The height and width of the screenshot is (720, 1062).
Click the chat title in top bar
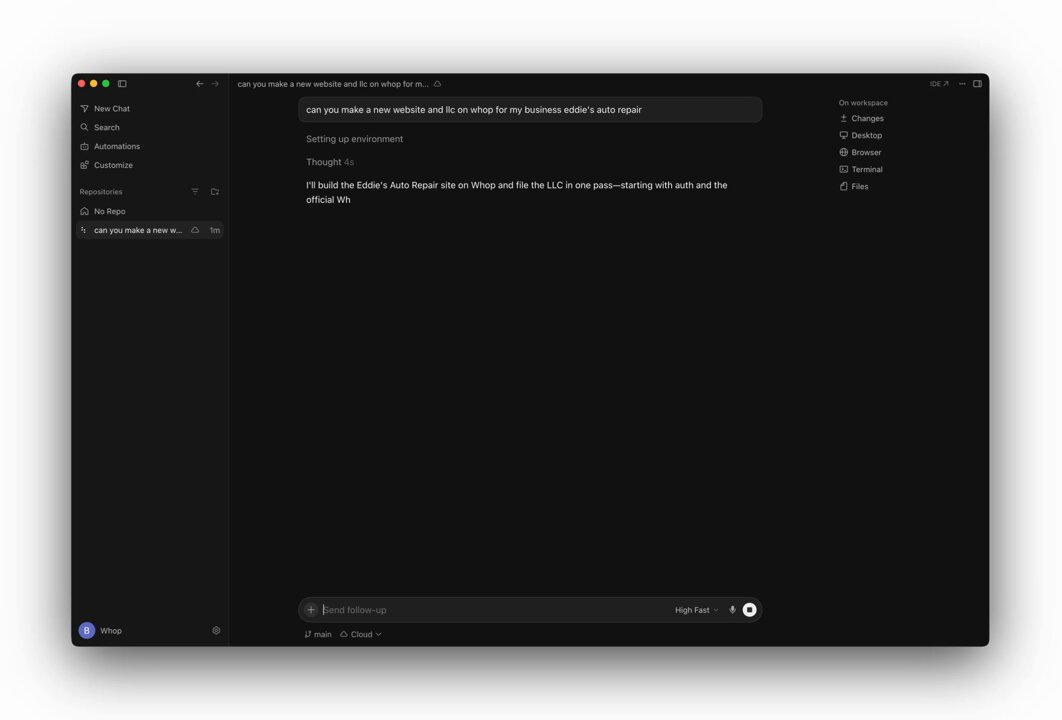coord(333,84)
